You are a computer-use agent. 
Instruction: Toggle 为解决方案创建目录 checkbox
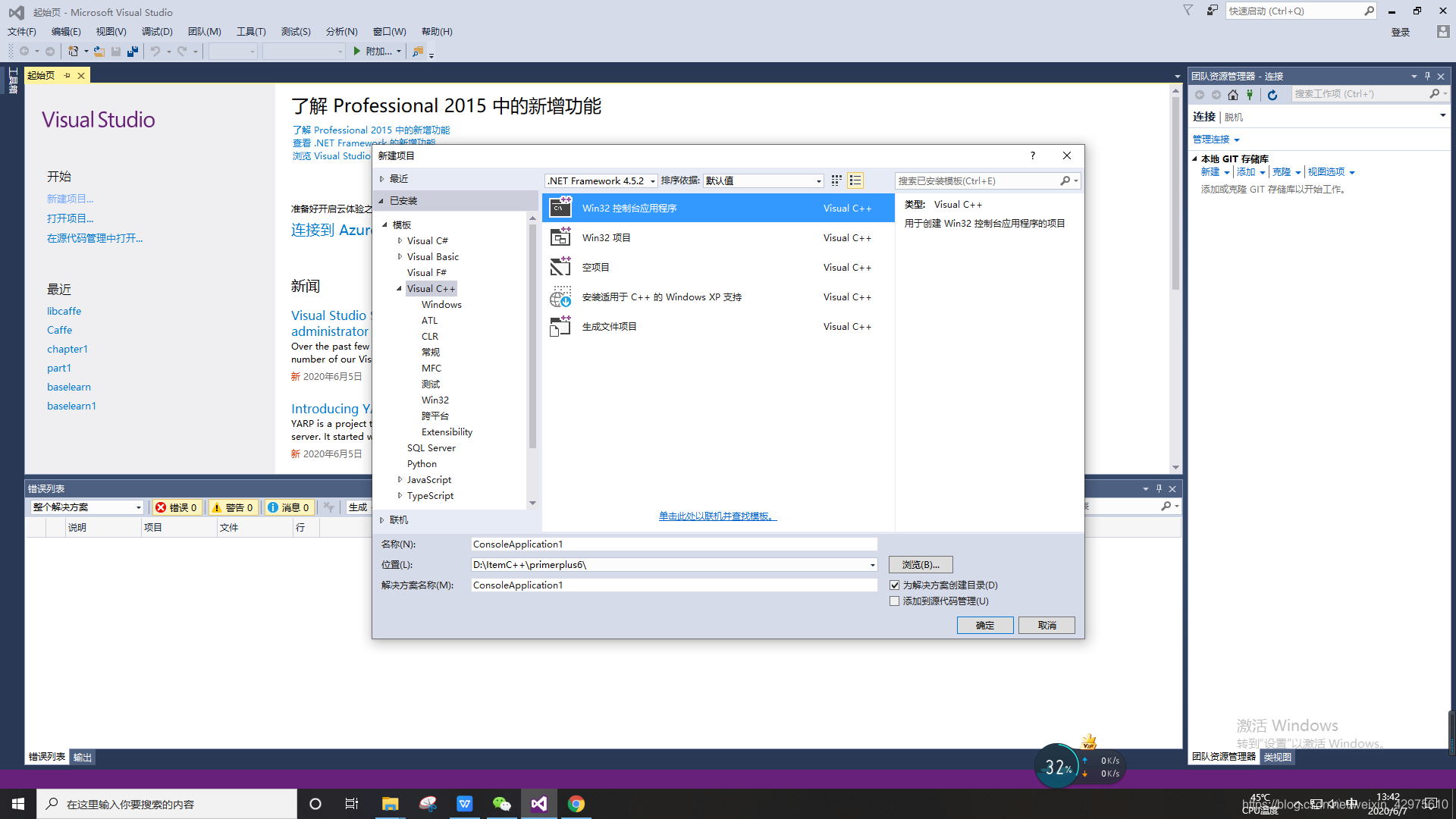click(x=894, y=585)
